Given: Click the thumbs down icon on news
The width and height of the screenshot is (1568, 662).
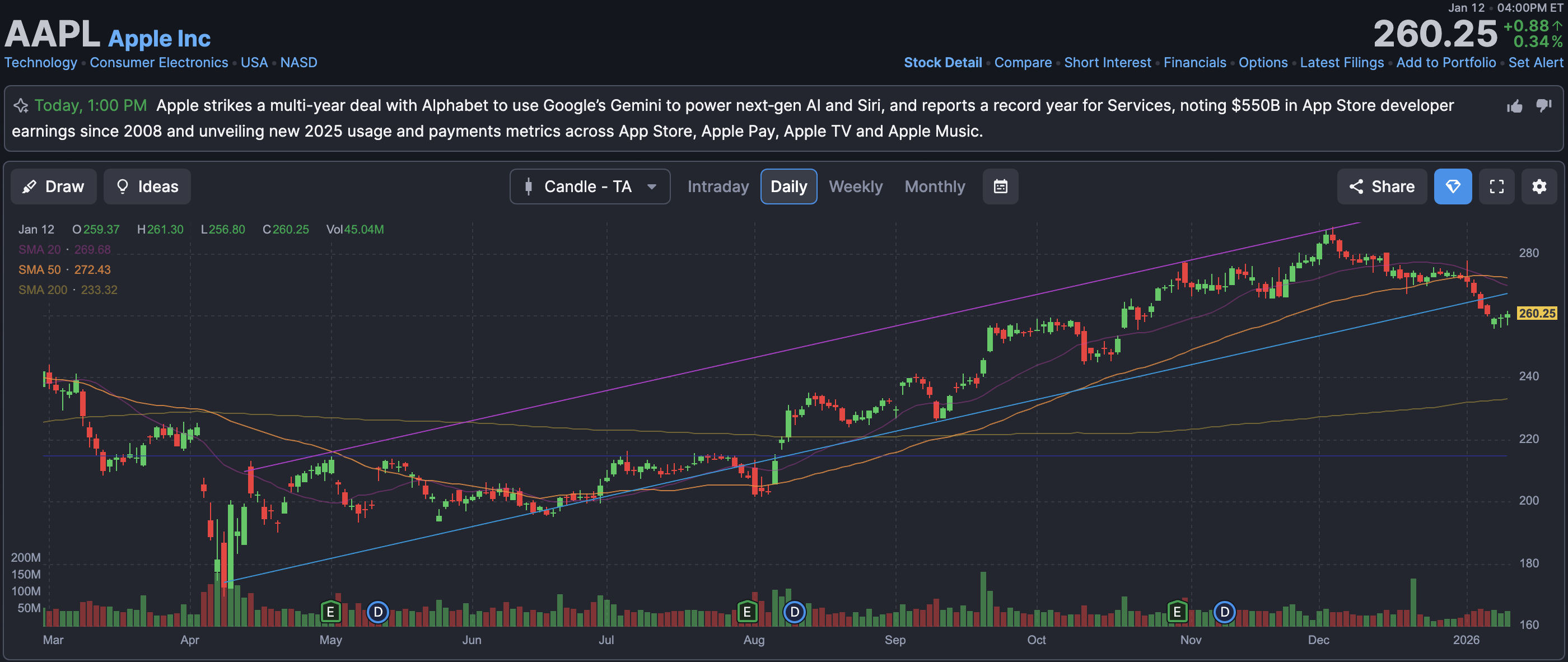Looking at the screenshot, I should tap(1544, 105).
